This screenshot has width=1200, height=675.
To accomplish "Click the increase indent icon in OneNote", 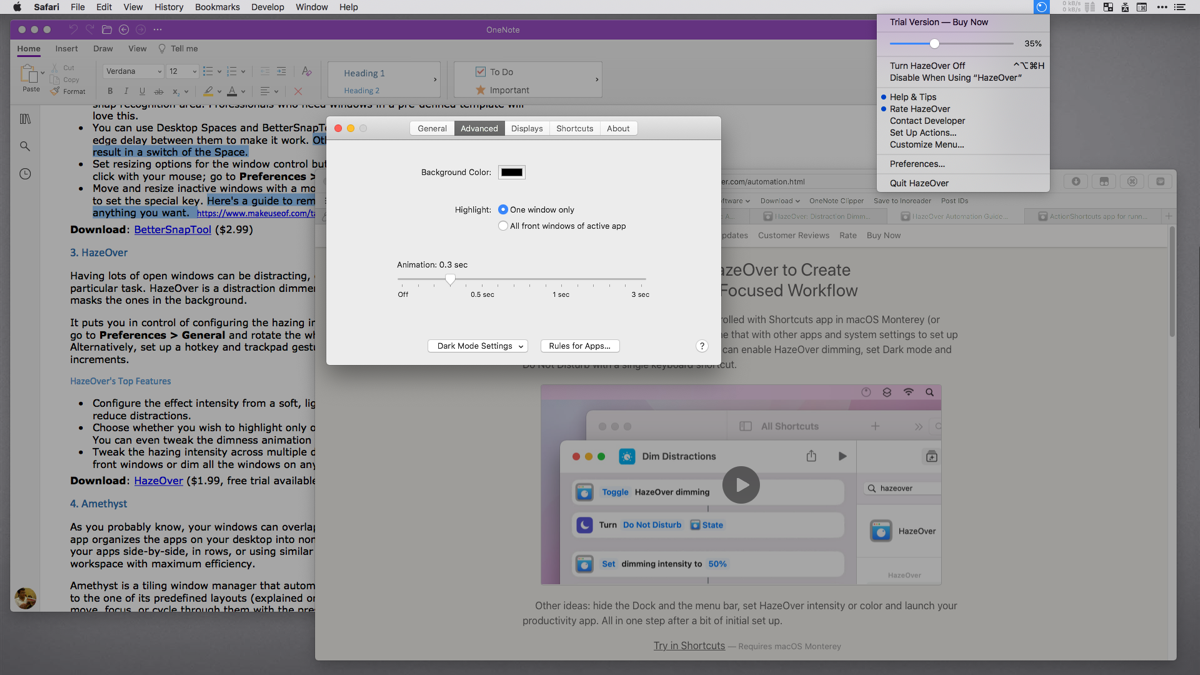I will point(281,72).
